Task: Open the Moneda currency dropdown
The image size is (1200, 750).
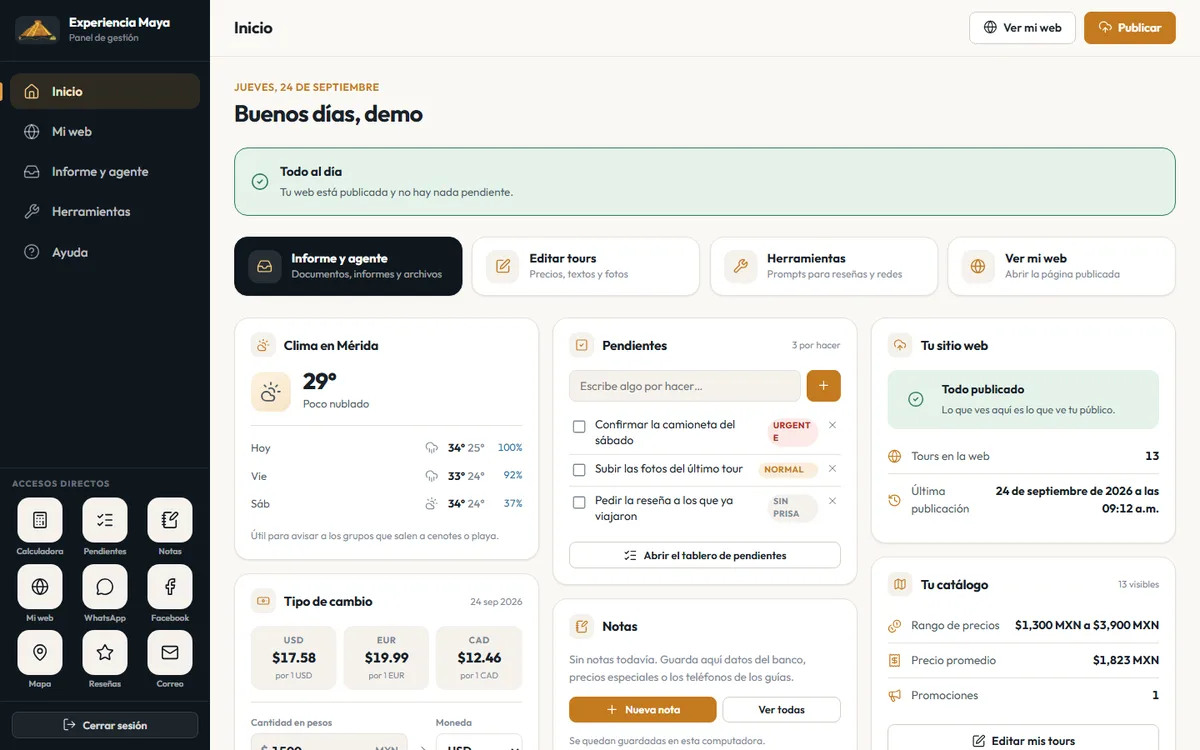Action: point(479,742)
